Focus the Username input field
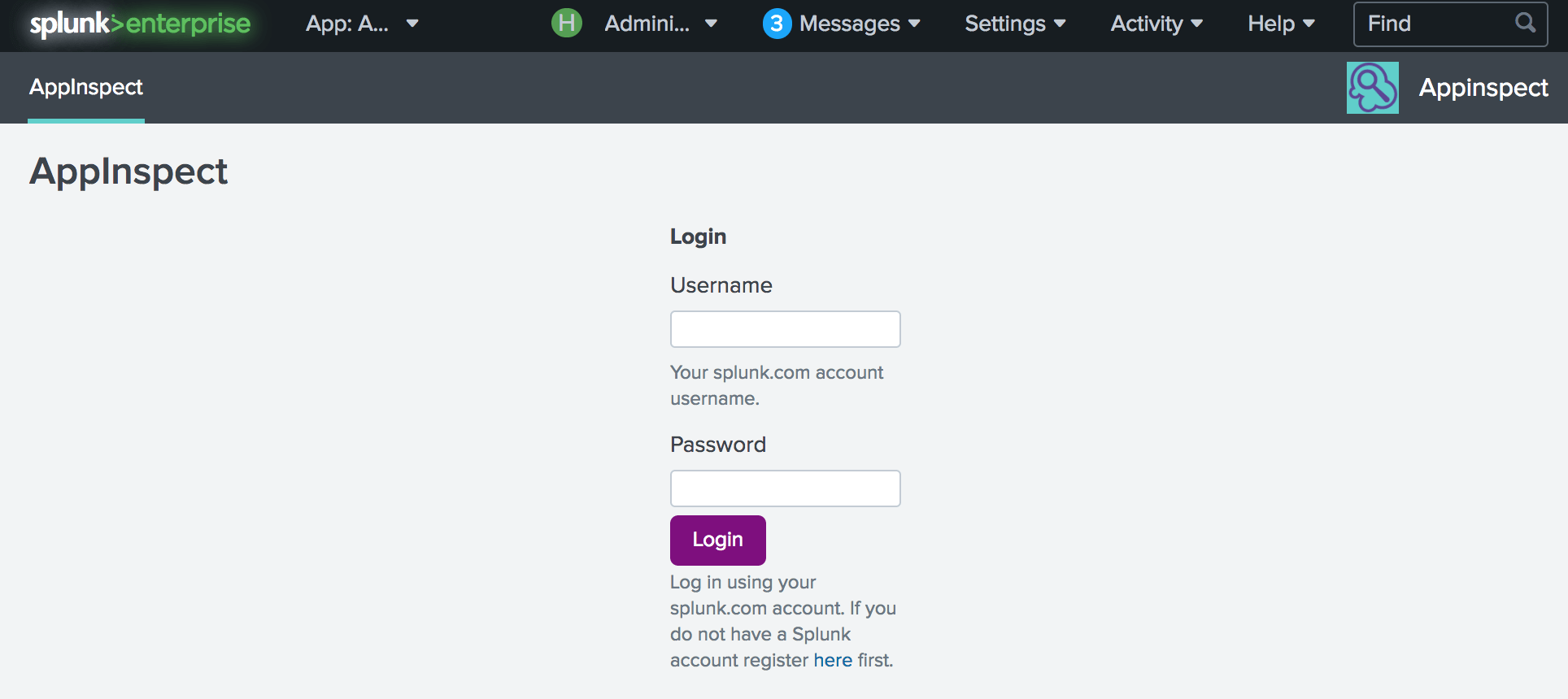 coord(786,329)
